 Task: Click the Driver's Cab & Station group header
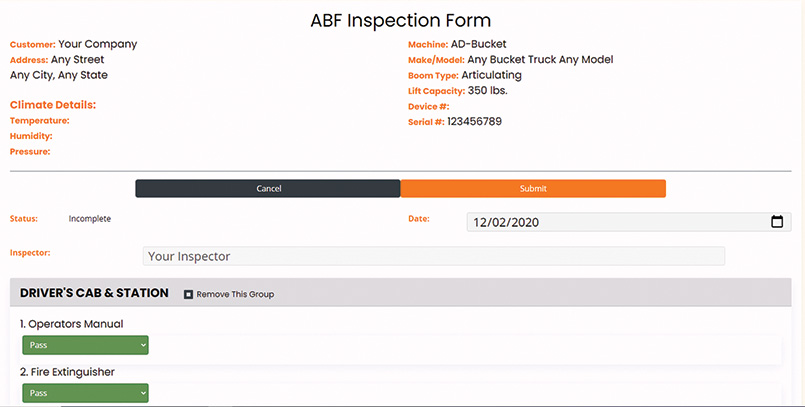94,293
